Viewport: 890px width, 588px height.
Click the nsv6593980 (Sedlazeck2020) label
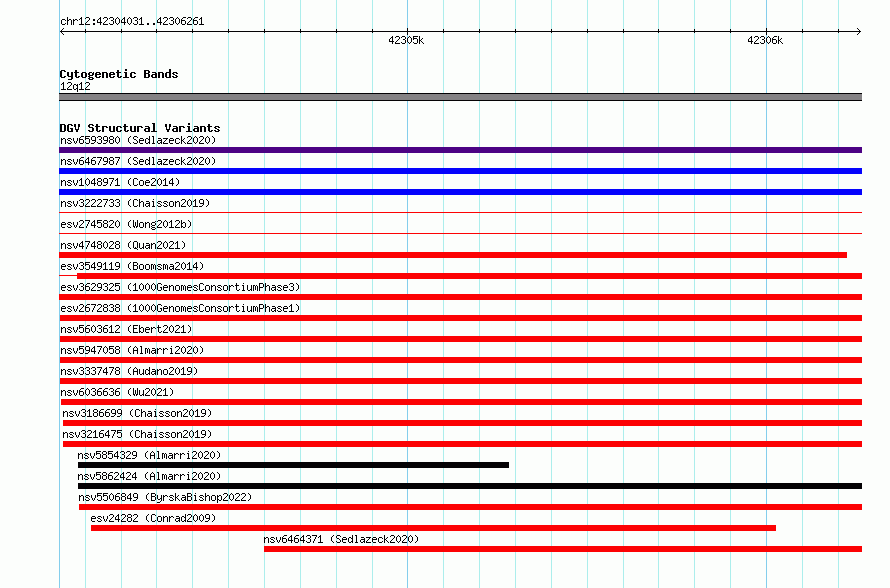[138, 140]
